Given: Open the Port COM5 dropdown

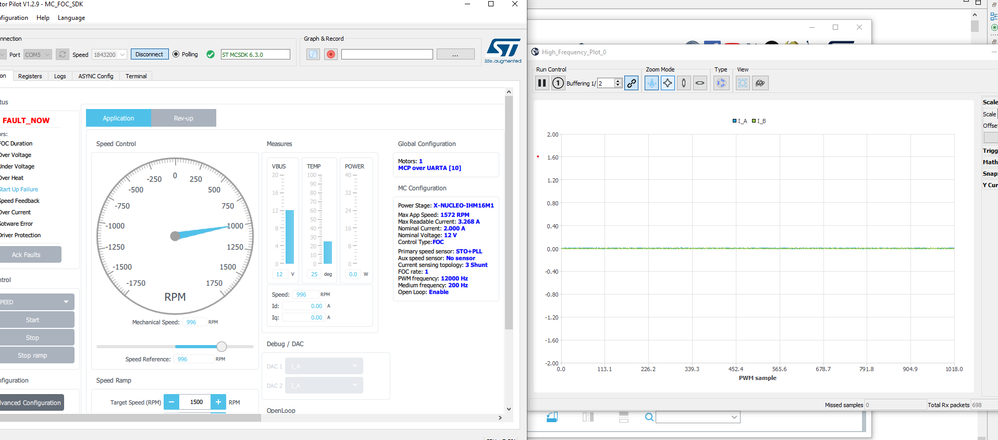Looking at the screenshot, I should (x=38, y=55).
